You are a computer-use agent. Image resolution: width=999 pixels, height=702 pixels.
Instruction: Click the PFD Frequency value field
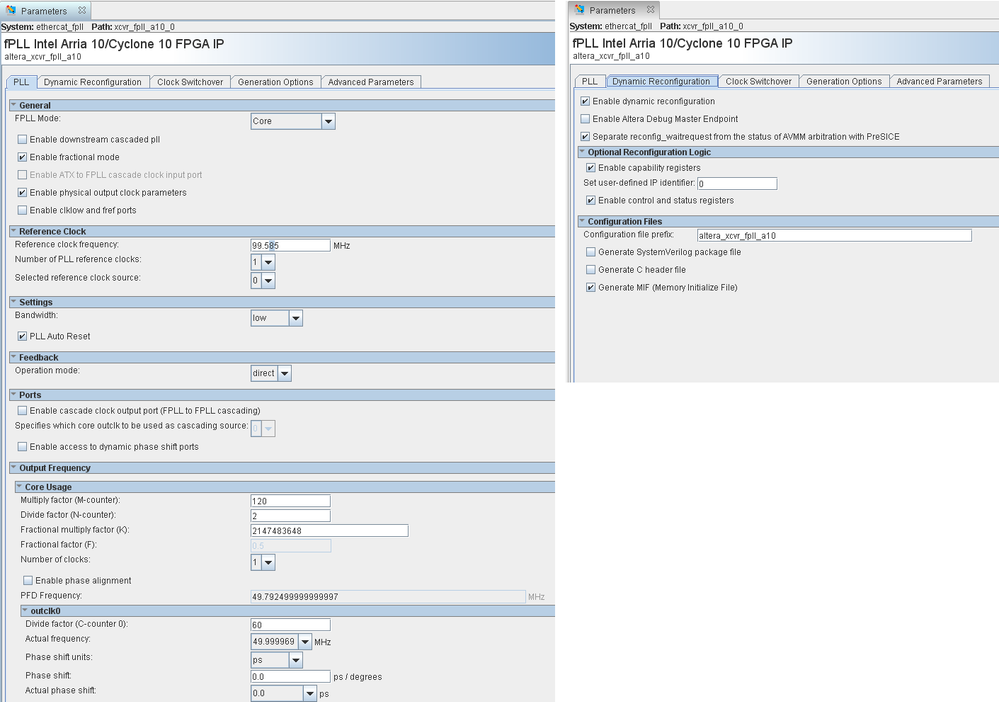point(388,597)
